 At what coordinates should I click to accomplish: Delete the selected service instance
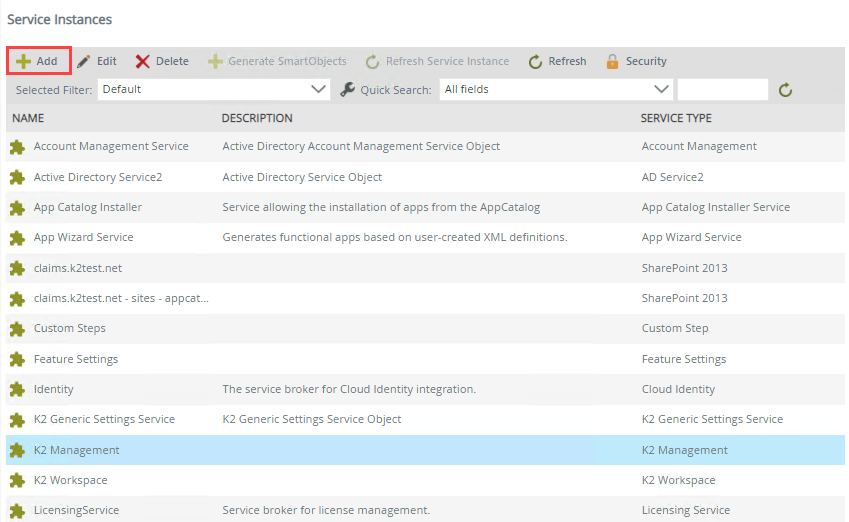tap(162, 61)
